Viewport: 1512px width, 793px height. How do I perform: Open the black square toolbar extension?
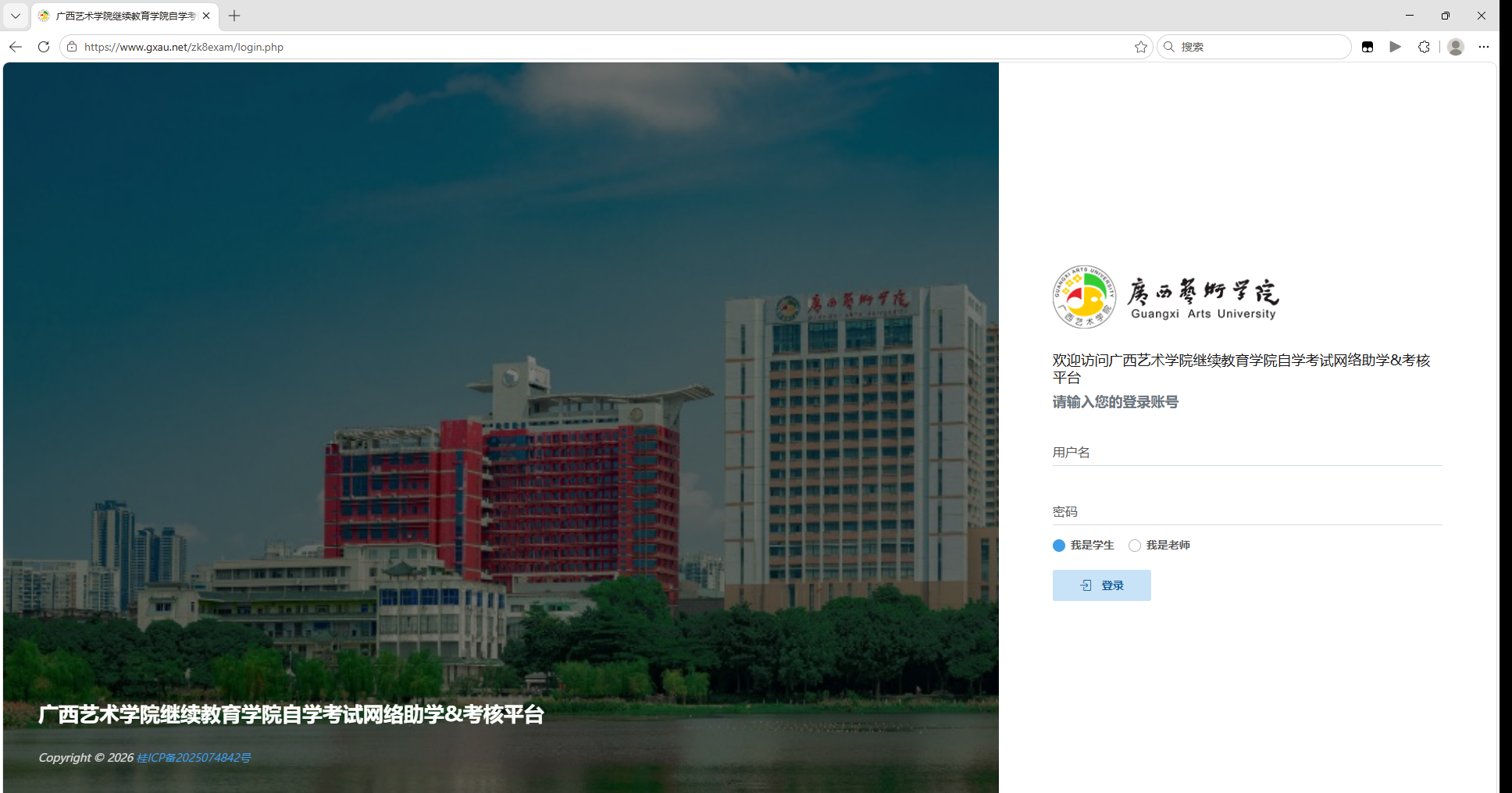click(1368, 47)
